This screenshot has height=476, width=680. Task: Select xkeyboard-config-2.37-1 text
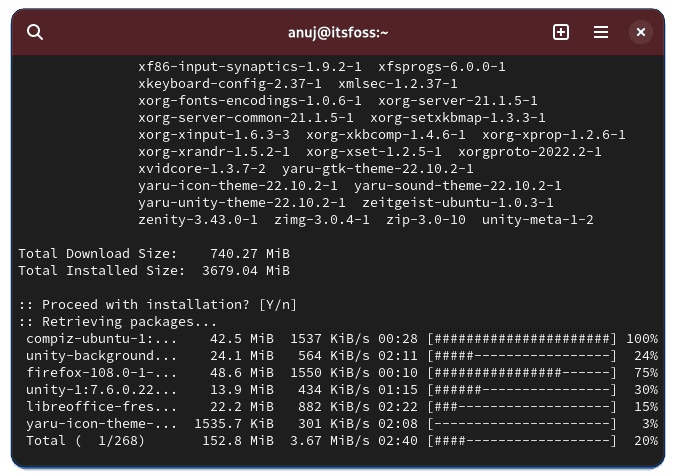pos(230,83)
